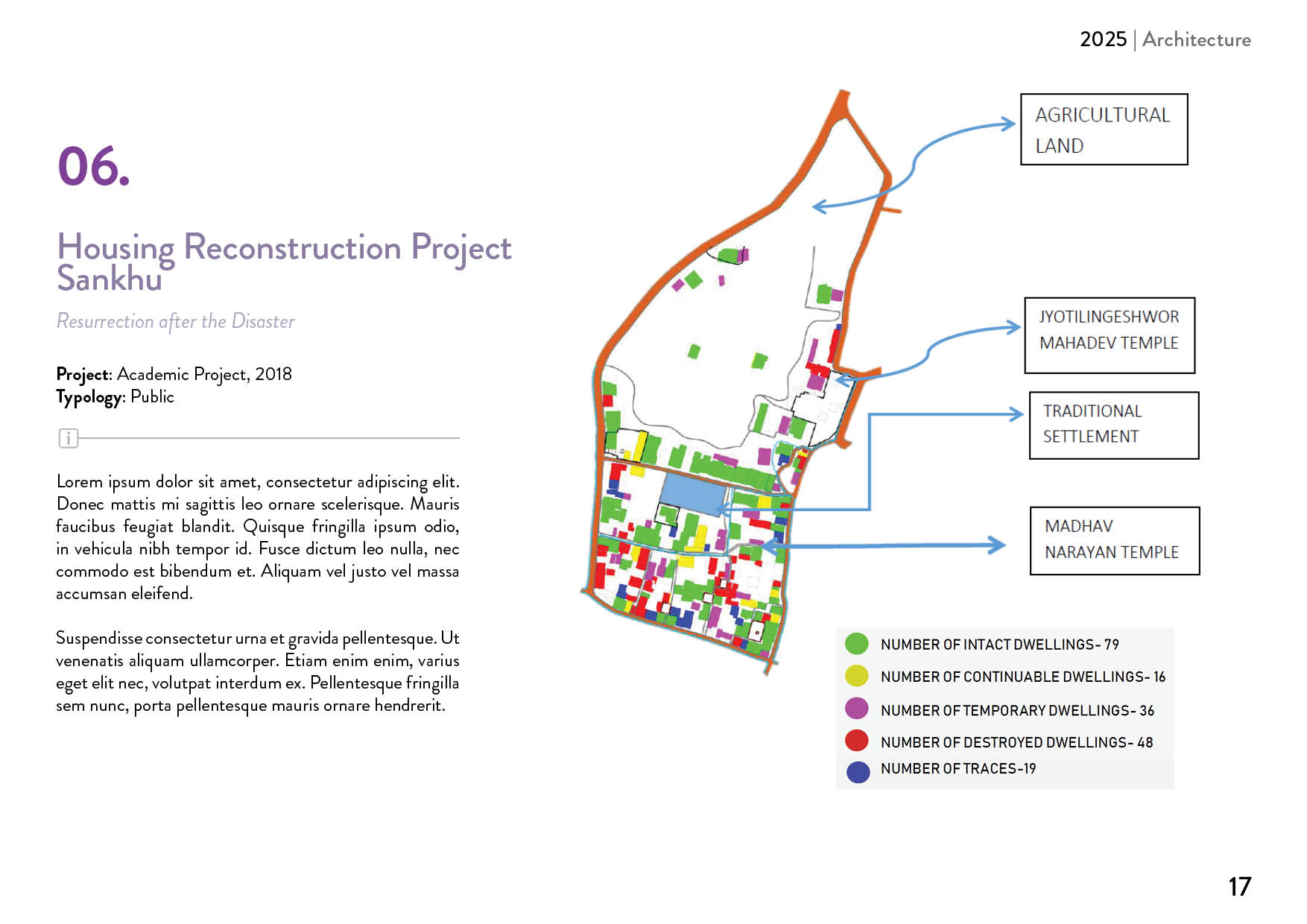This screenshot has width=1307, height=924.
Task: Click page number 17
Action: tap(1239, 886)
